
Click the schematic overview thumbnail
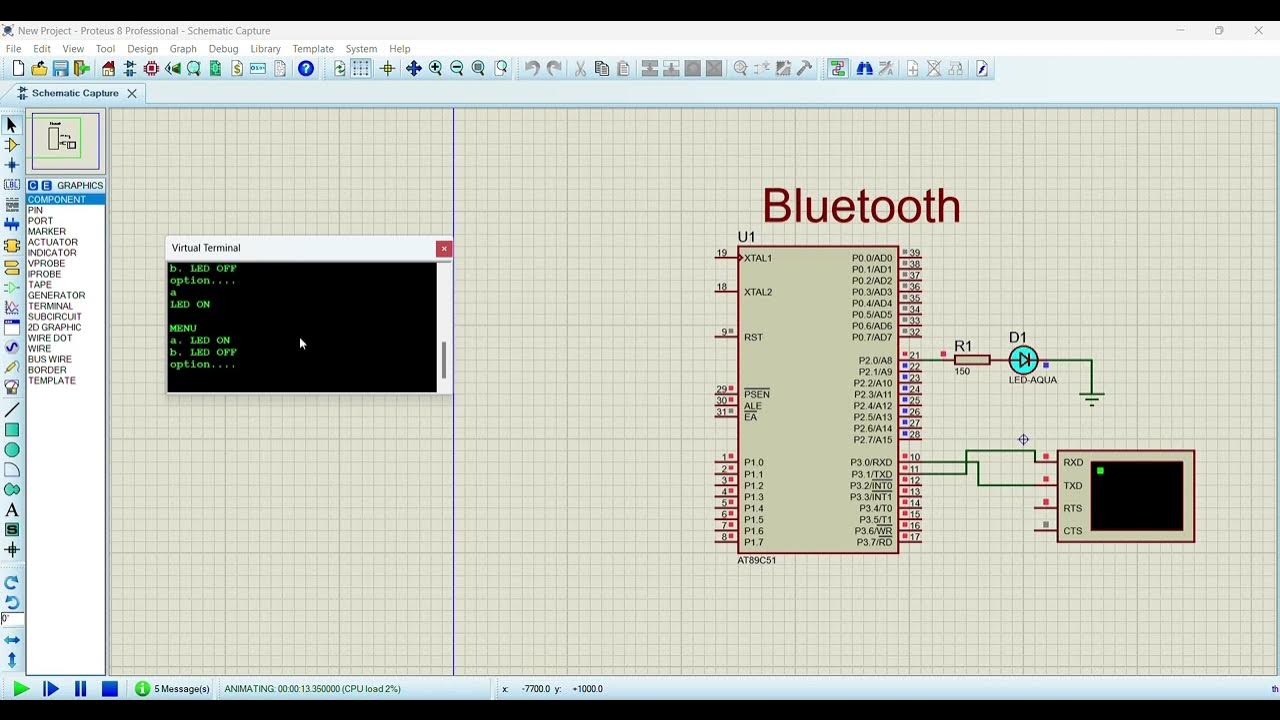click(65, 142)
